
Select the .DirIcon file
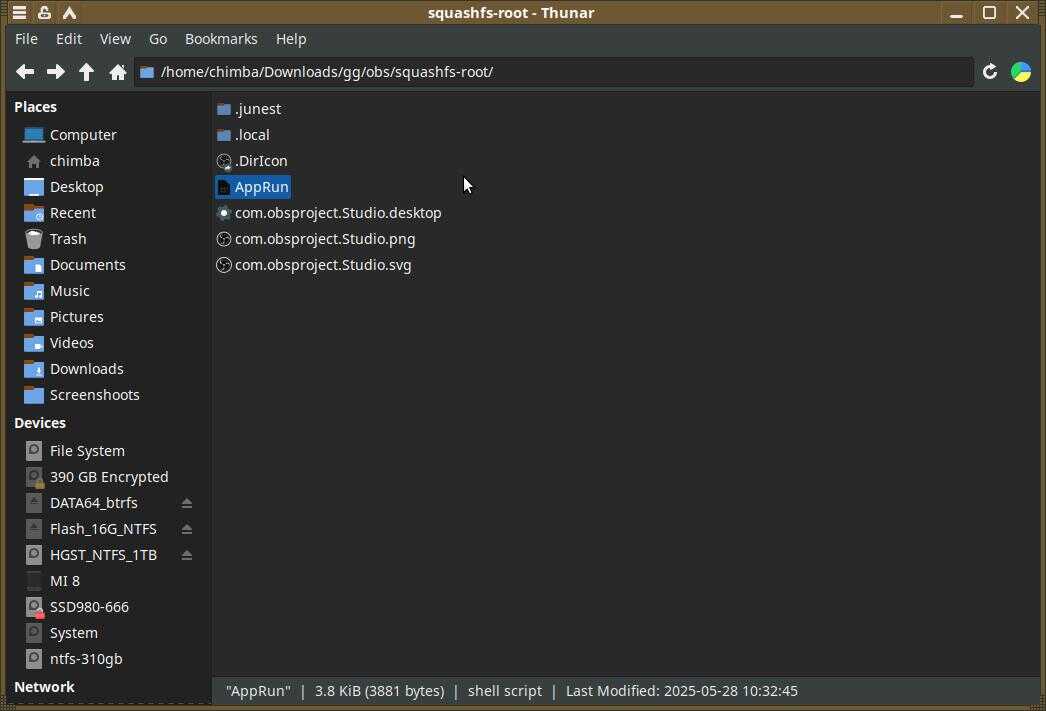[252, 161]
